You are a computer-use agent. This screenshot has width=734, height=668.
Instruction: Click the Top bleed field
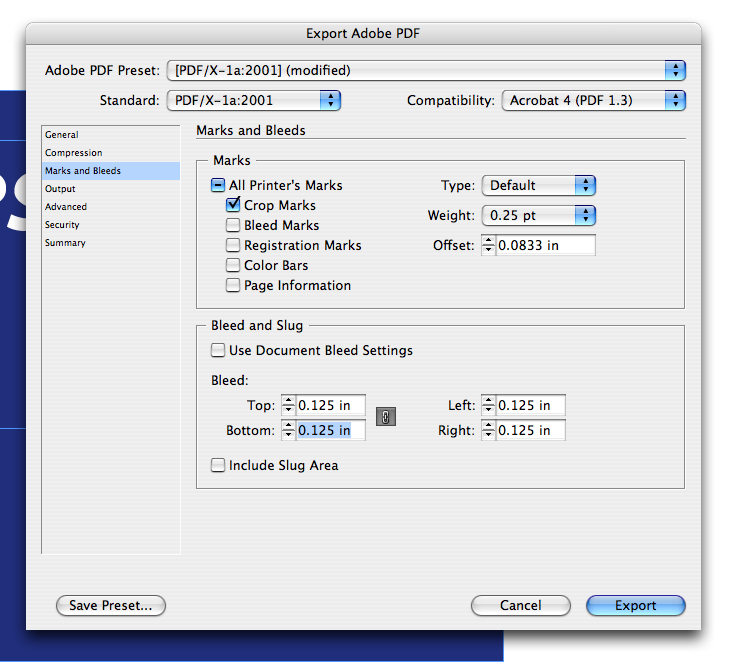tap(330, 405)
